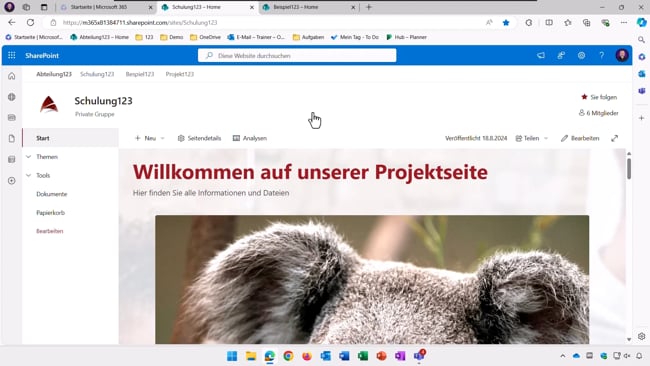Screen dimensions: 650x366
Task: Expand the Themen navigation section
Action: click(x=29, y=157)
